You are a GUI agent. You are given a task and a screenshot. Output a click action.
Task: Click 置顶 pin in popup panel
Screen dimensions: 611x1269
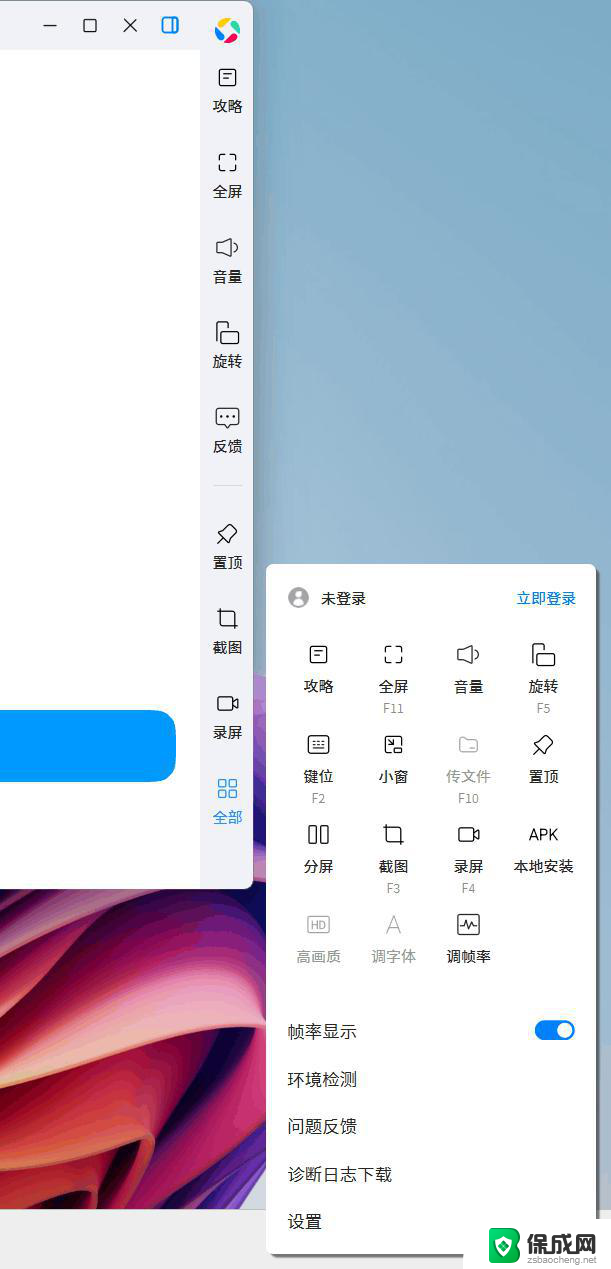(544, 759)
